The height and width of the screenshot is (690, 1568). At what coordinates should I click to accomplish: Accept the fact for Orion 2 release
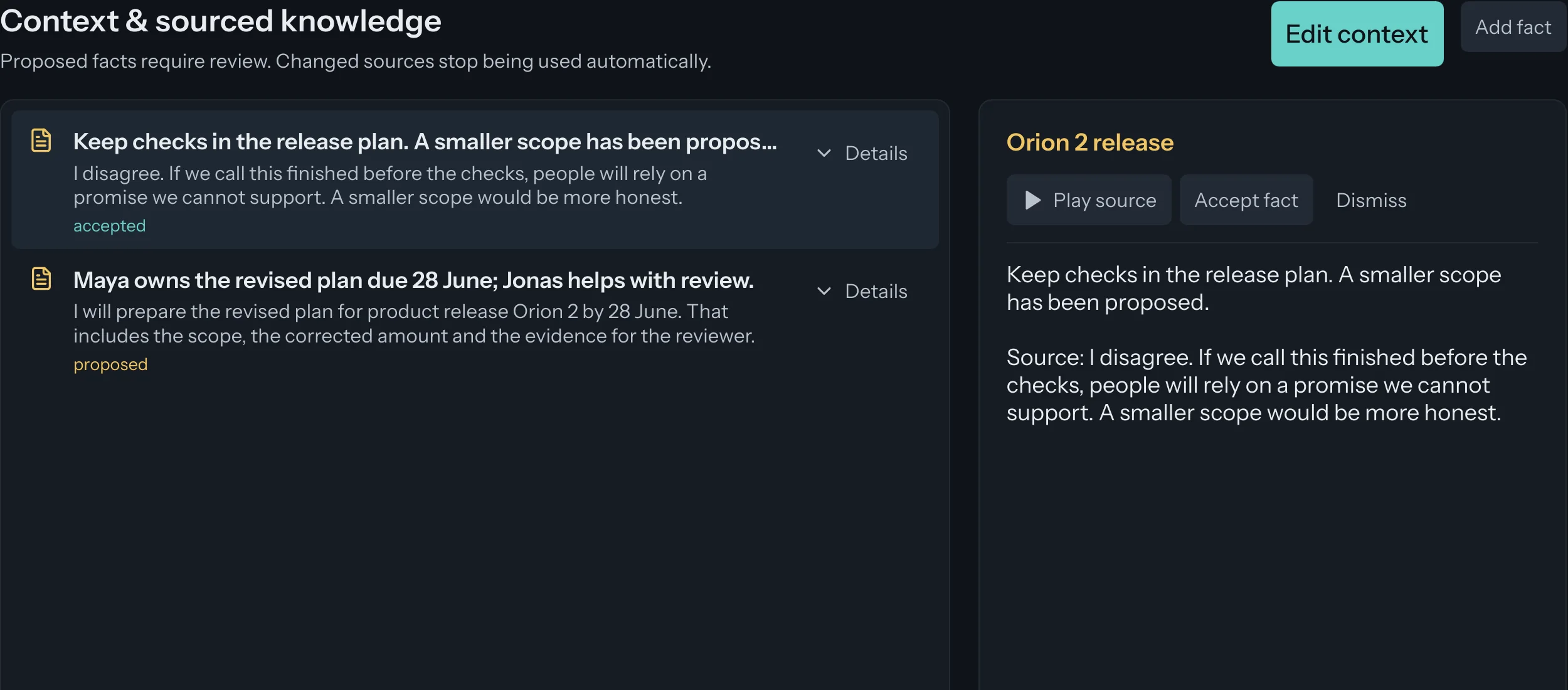pos(1246,200)
